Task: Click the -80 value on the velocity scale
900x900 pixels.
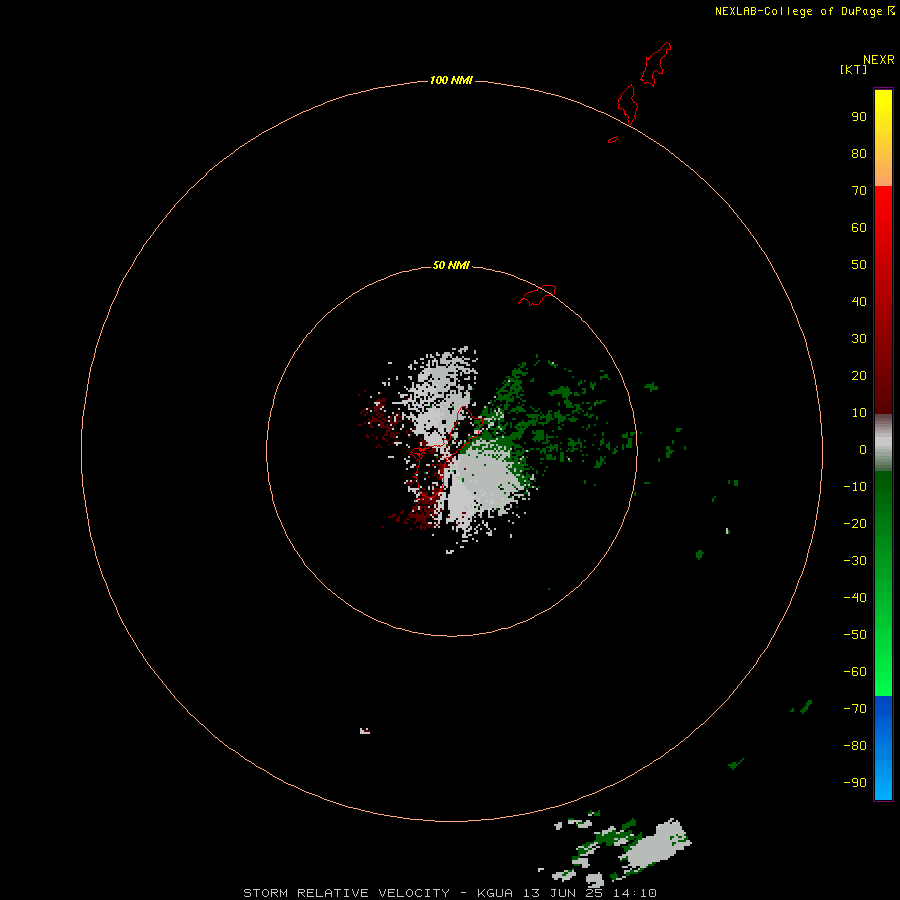Action: (x=855, y=746)
